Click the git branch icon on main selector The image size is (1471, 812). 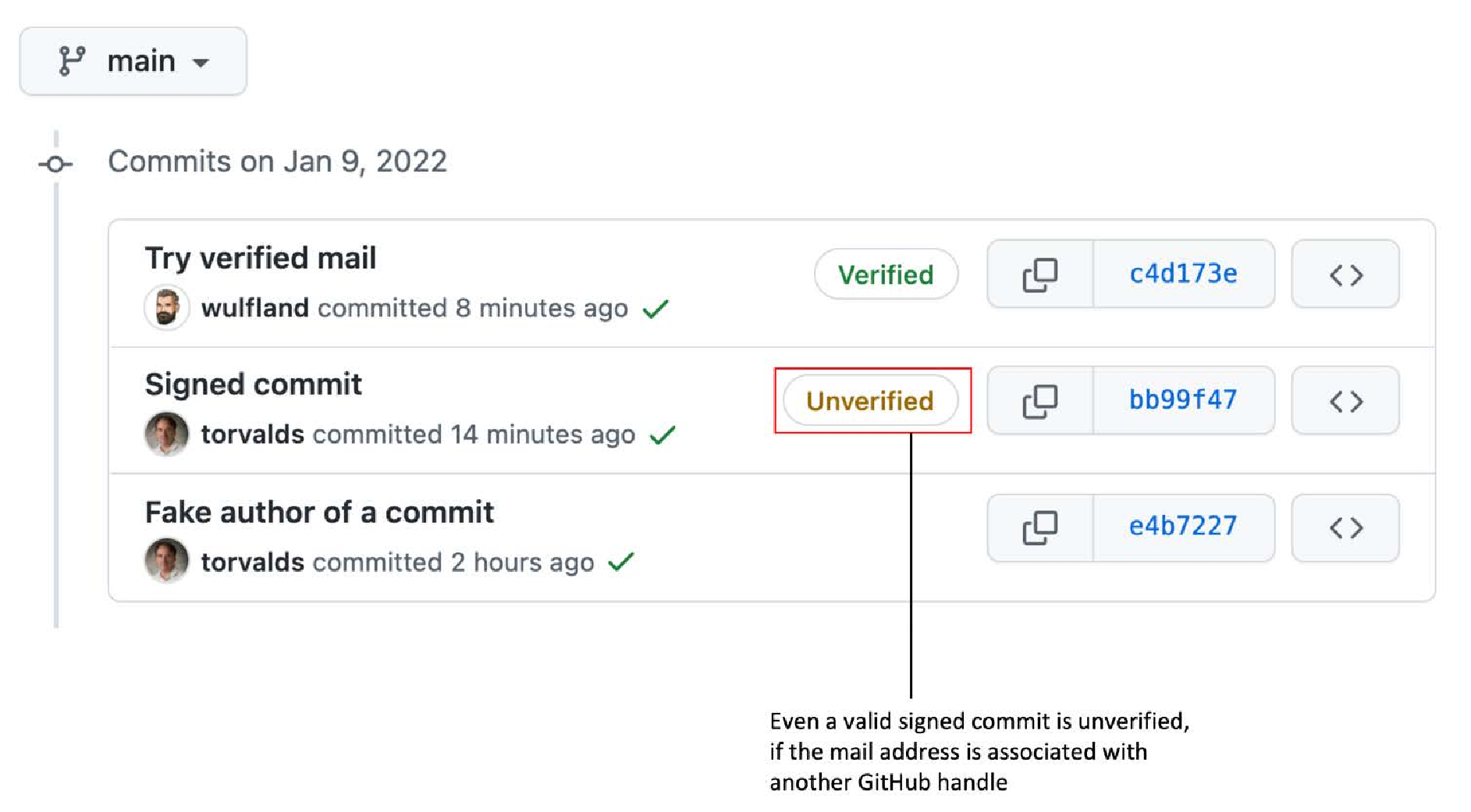coord(72,61)
